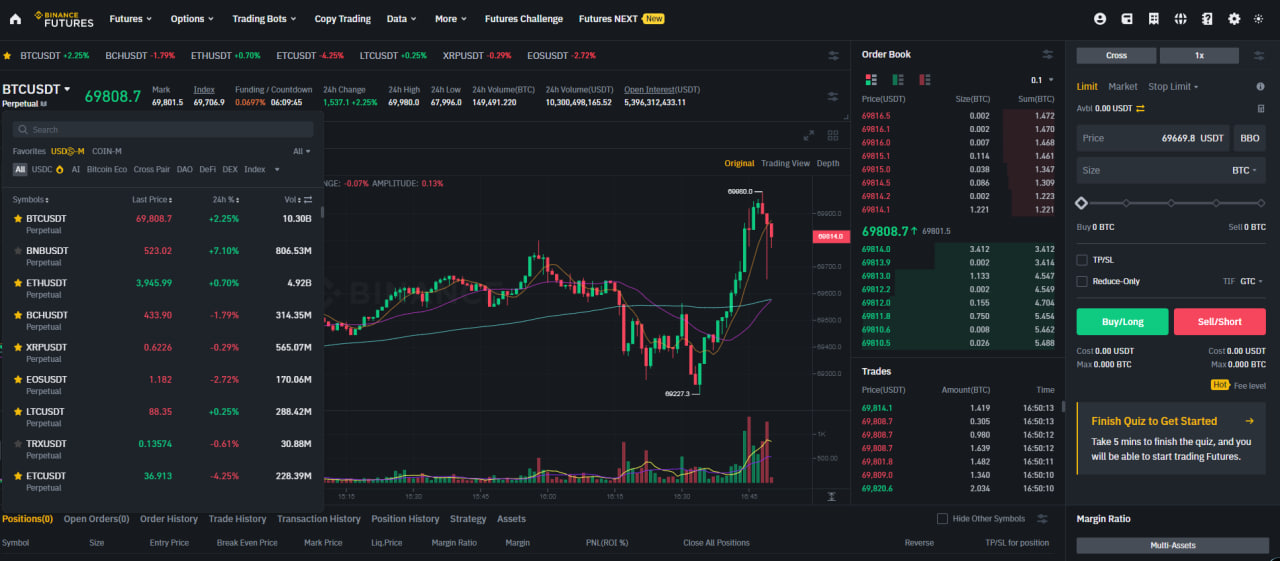Switch volume display with swap arrows icon
1280x561 pixels.
(x=308, y=200)
